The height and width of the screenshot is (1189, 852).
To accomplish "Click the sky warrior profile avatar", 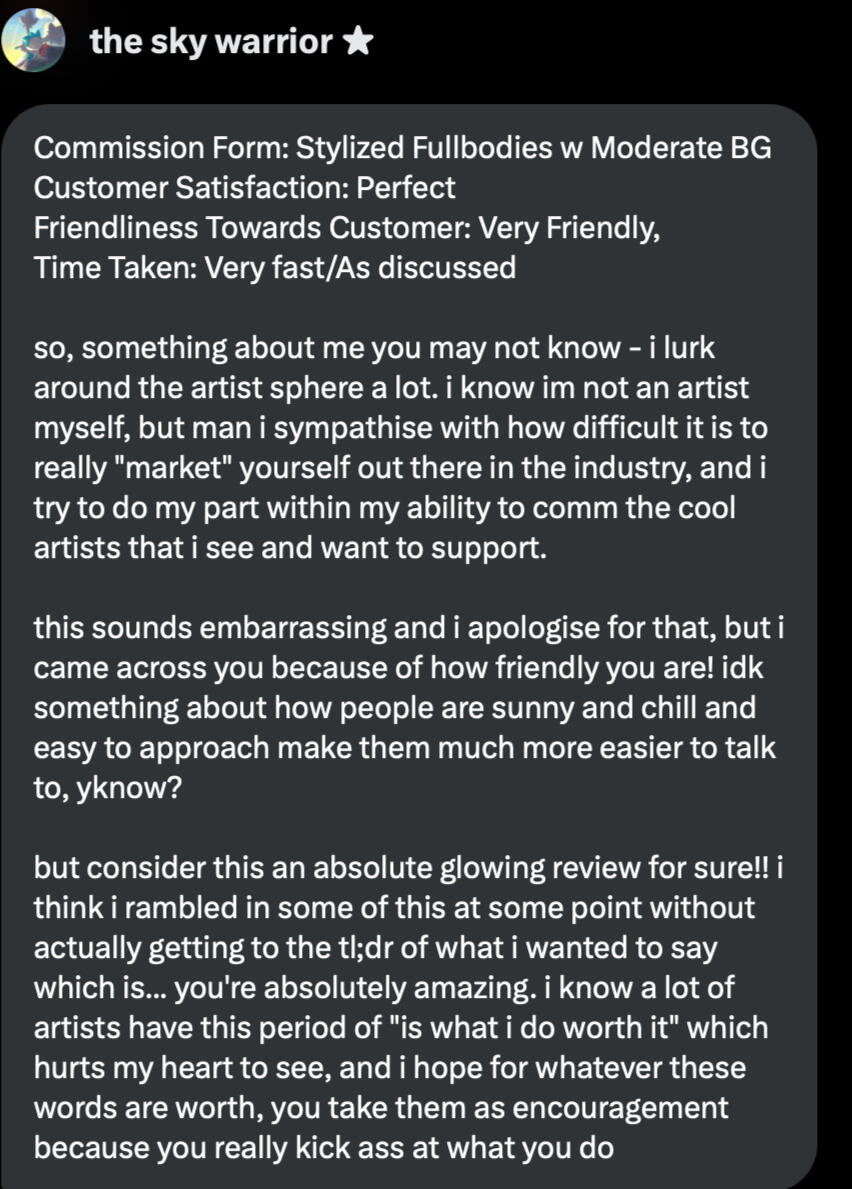I will 33,41.
